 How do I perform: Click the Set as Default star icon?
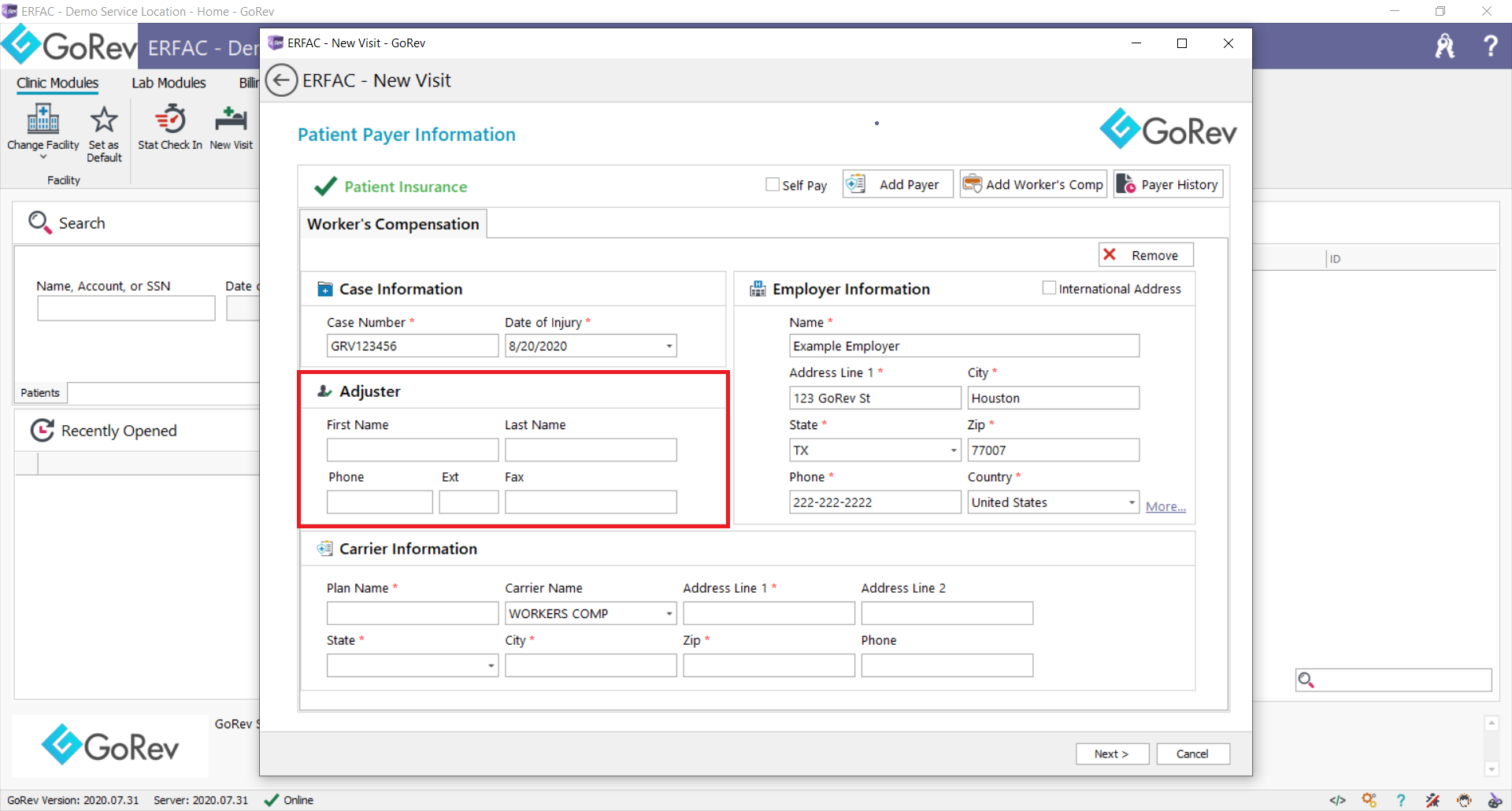103,120
